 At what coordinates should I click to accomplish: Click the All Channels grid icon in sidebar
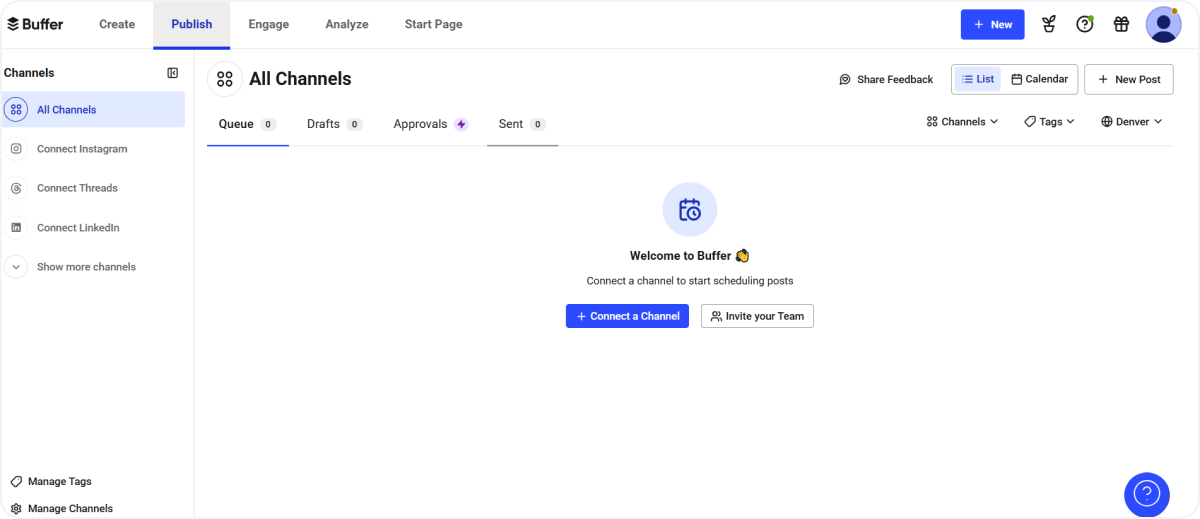(16, 110)
